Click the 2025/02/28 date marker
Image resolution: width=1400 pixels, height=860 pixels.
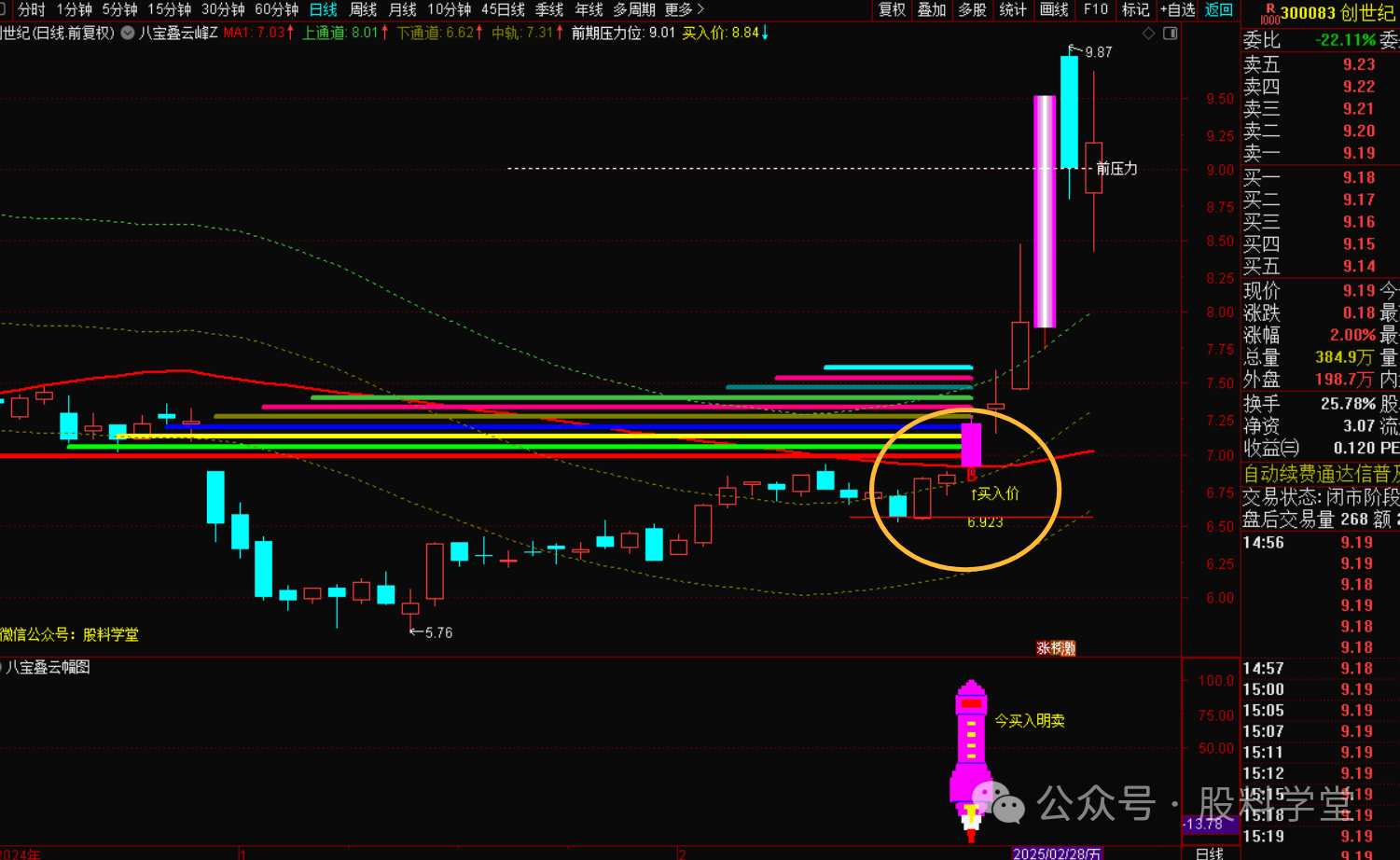pos(1057,853)
